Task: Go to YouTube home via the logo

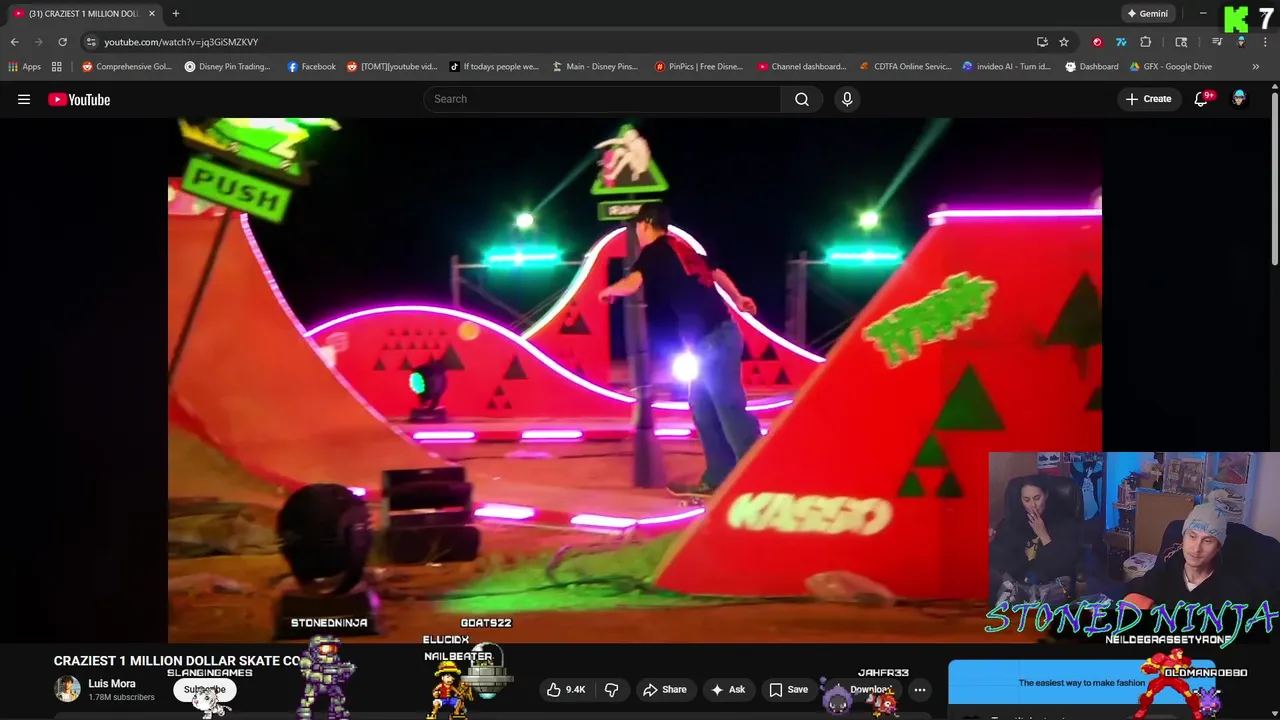Action: click(x=79, y=99)
